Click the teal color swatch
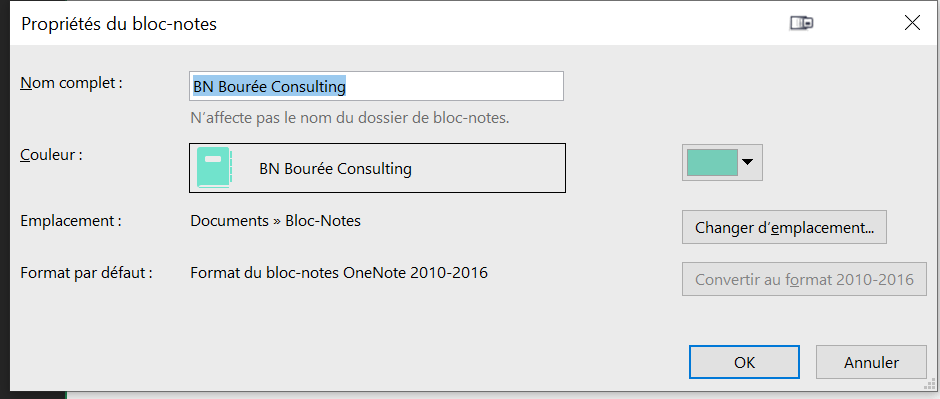Image resolution: width=940 pixels, height=399 pixels. pos(712,162)
